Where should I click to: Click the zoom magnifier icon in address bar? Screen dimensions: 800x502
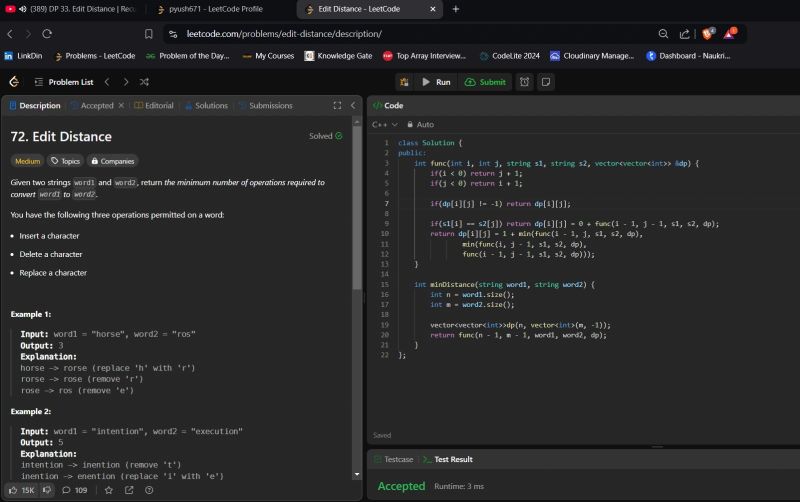coord(663,34)
